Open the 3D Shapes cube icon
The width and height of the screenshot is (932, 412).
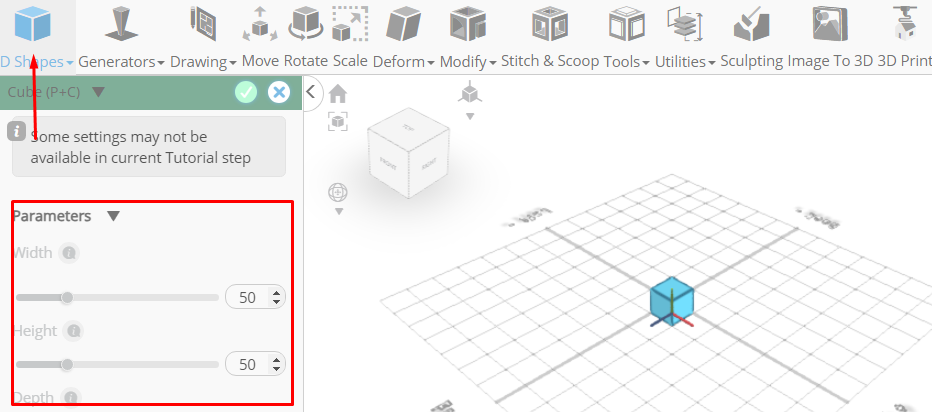click(x=33, y=24)
